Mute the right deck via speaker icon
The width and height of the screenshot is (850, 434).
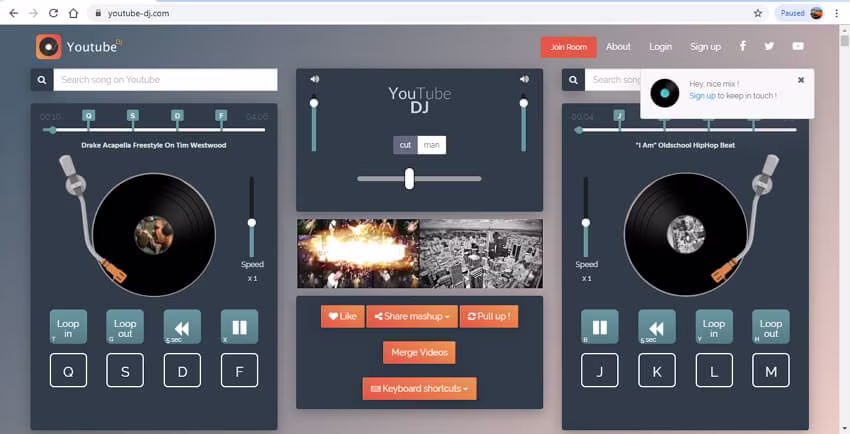524,79
